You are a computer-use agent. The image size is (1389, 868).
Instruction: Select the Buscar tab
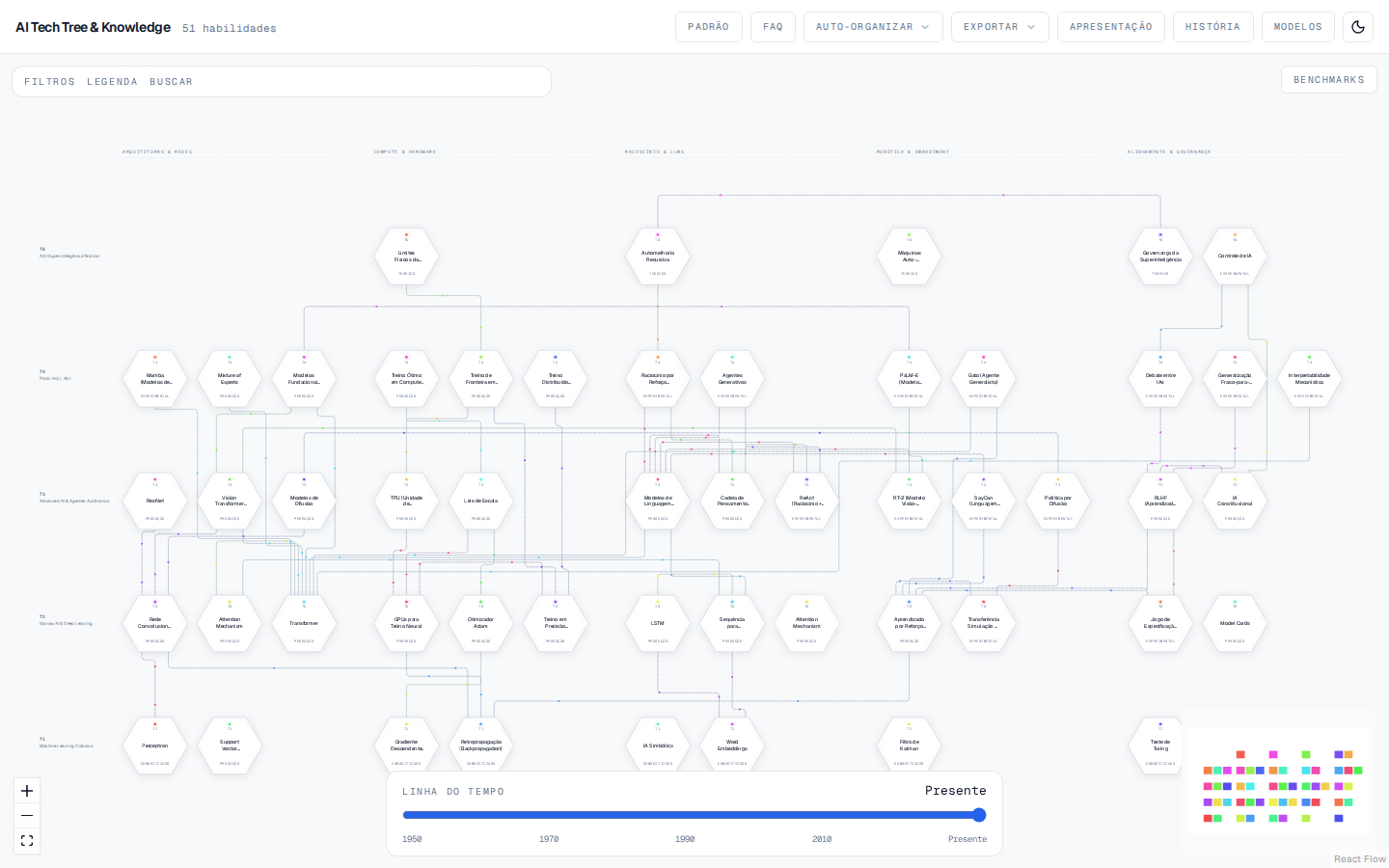click(x=171, y=82)
